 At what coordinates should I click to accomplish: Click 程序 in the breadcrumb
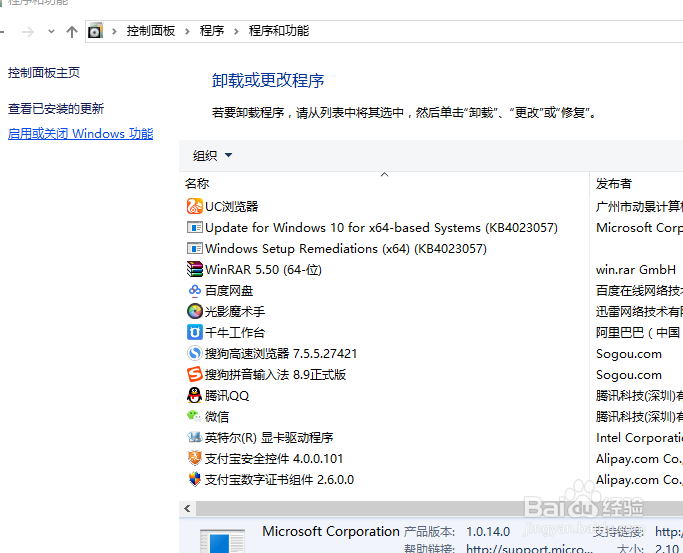[x=212, y=31]
